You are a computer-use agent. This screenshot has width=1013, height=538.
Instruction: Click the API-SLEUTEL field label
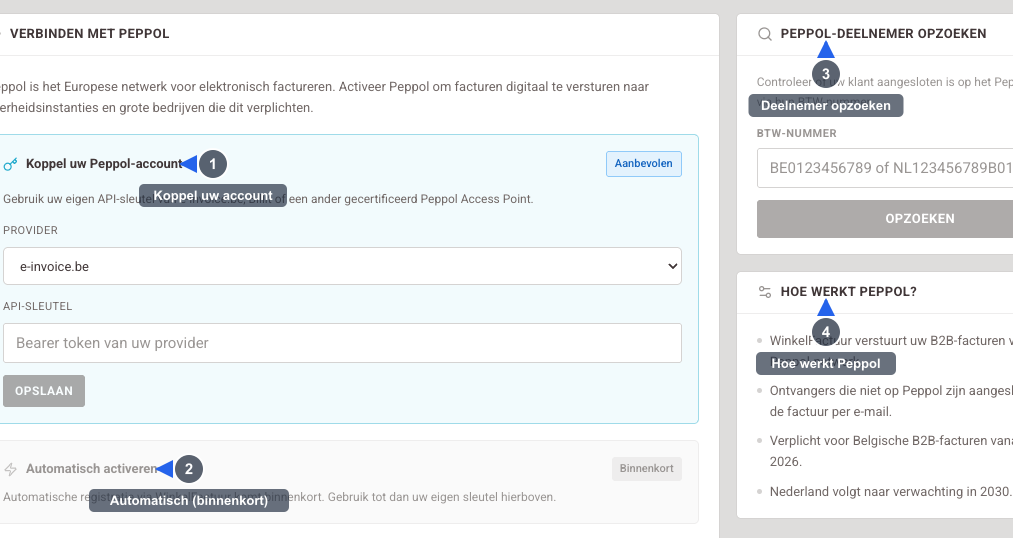37,306
